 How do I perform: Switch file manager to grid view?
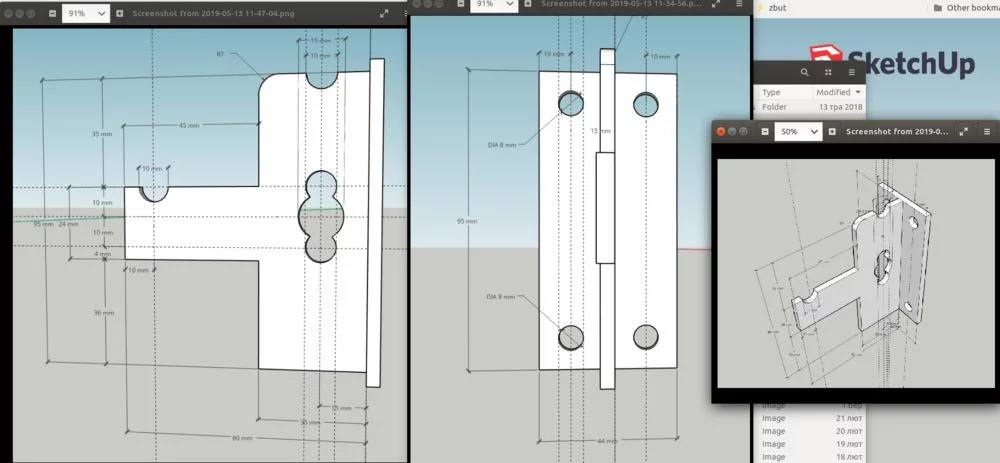pos(828,73)
